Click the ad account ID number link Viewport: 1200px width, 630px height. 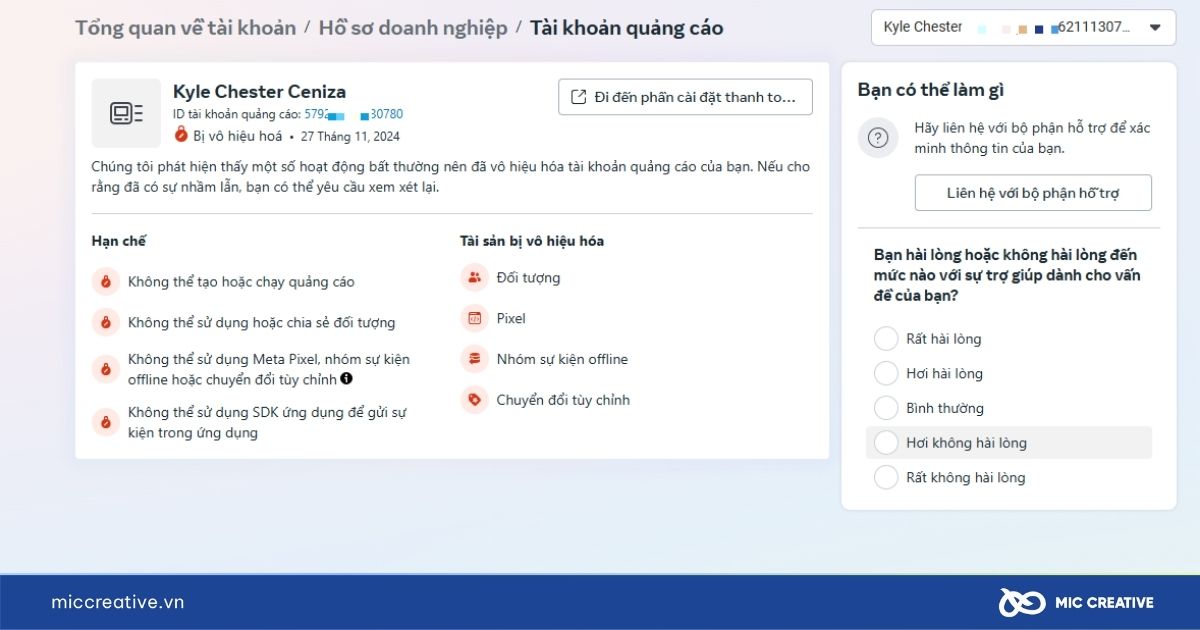(x=353, y=114)
